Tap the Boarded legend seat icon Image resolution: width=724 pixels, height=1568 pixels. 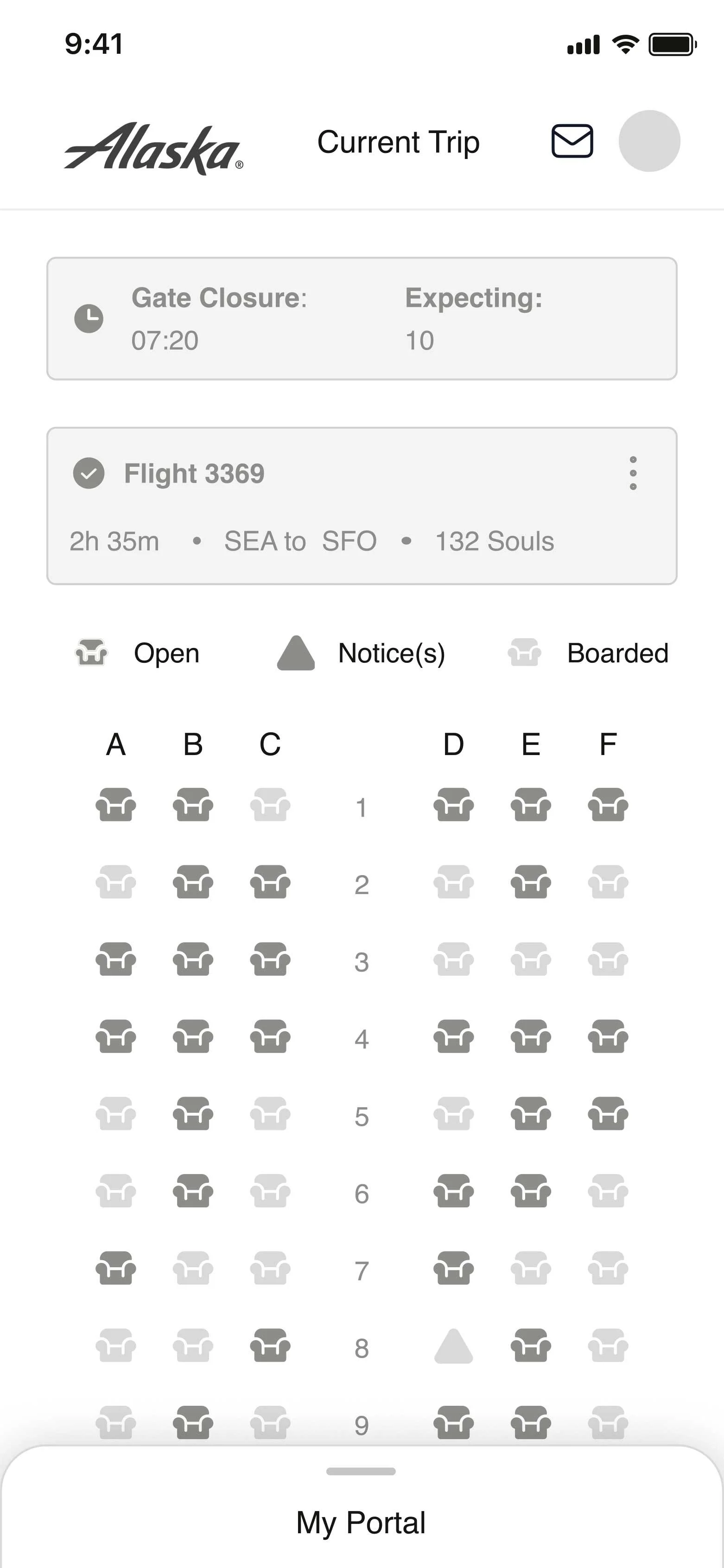tap(524, 653)
